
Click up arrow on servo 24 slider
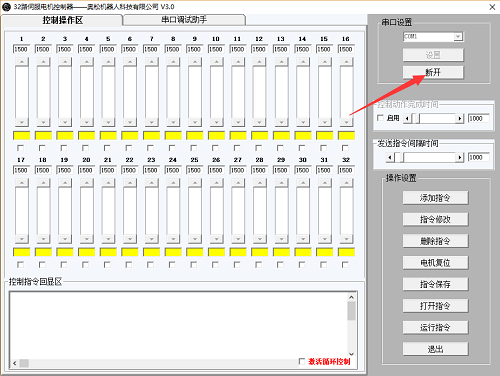point(173,183)
